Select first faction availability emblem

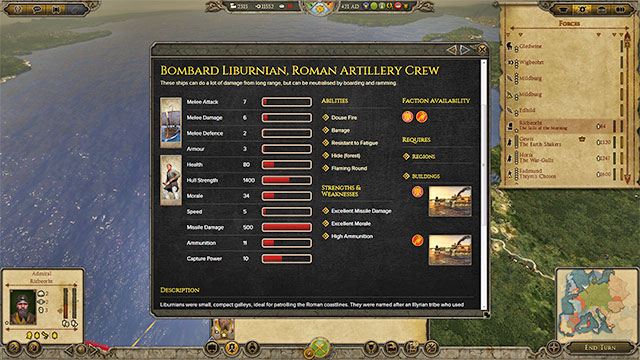[x=407, y=117]
